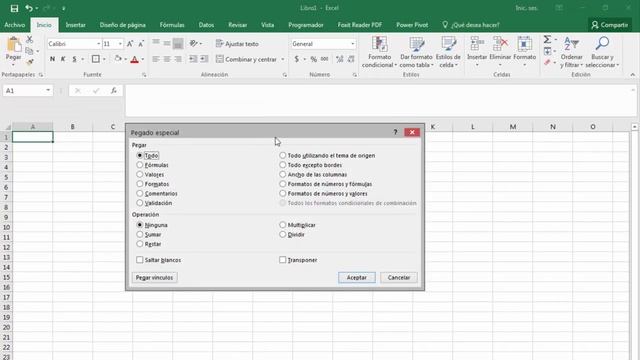
Task: Click the Aceptar button
Action: point(357,278)
